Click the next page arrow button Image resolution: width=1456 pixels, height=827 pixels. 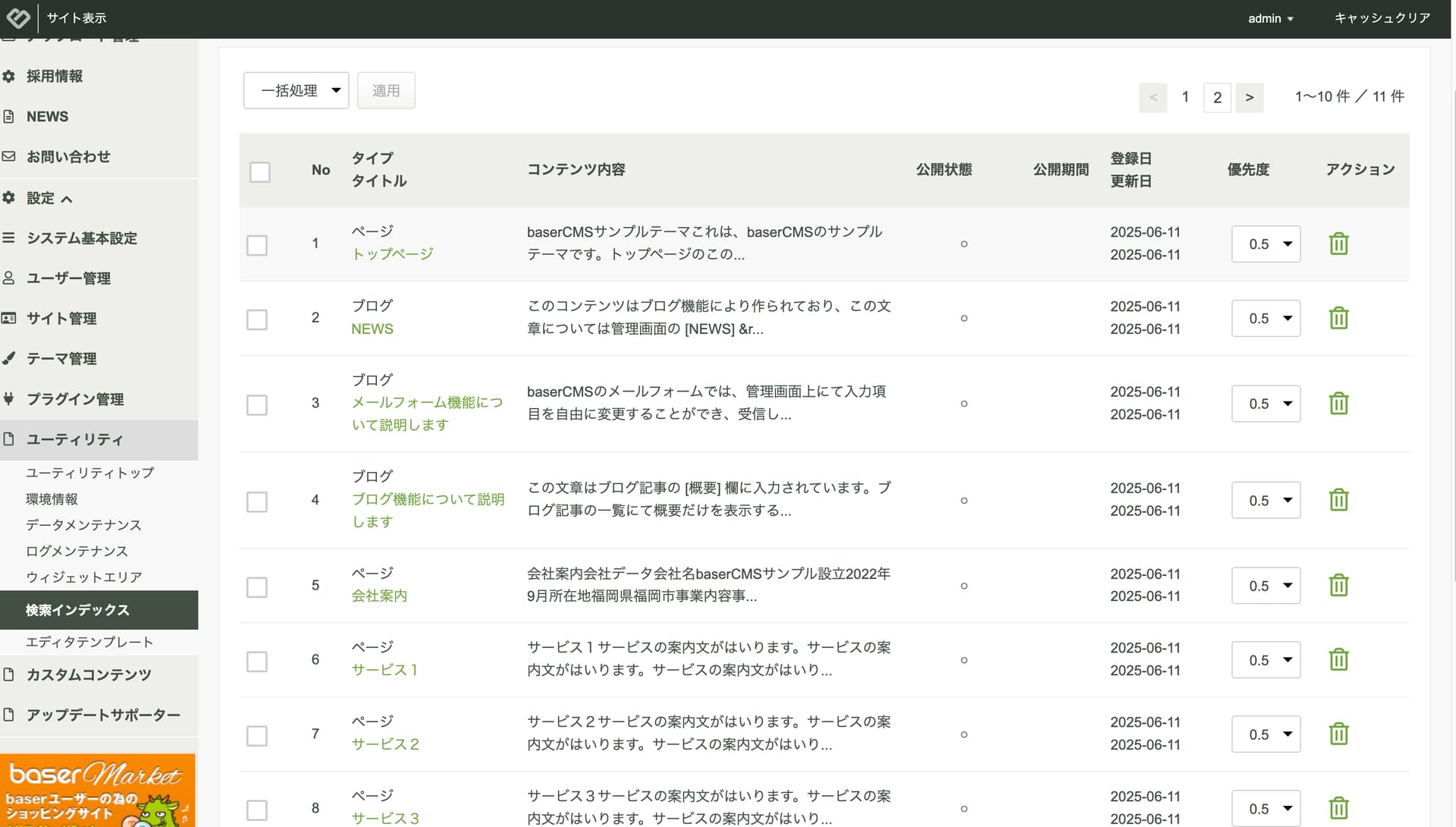click(x=1249, y=97)
